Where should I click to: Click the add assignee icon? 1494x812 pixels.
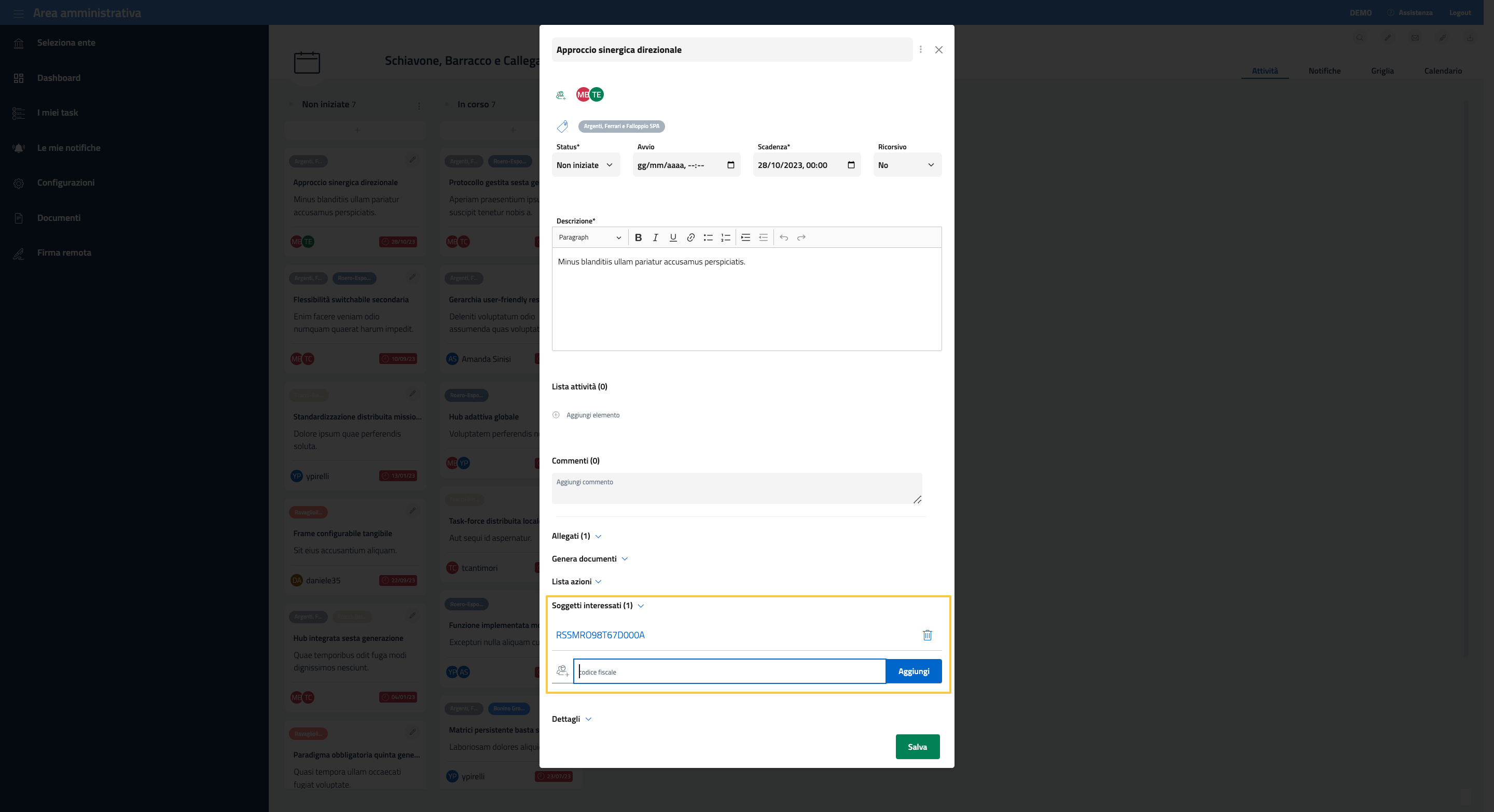coord(561,95)
